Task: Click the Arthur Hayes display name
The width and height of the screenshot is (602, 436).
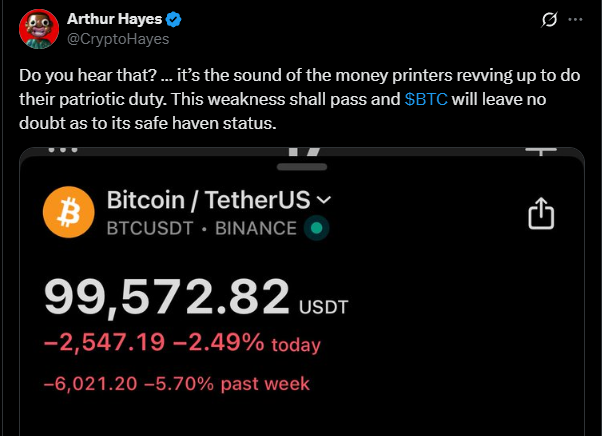Action: pyautogui.click(x=114, y=19)
